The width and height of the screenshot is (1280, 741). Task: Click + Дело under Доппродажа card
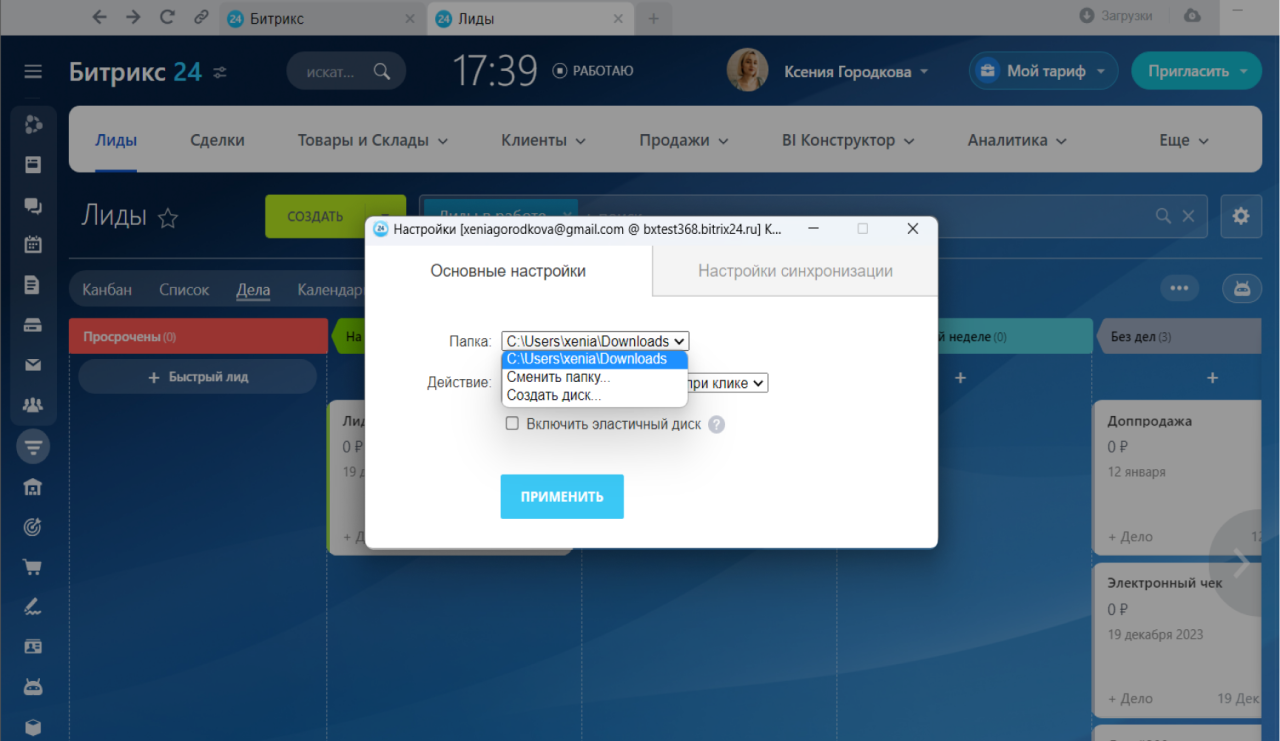1130,537
